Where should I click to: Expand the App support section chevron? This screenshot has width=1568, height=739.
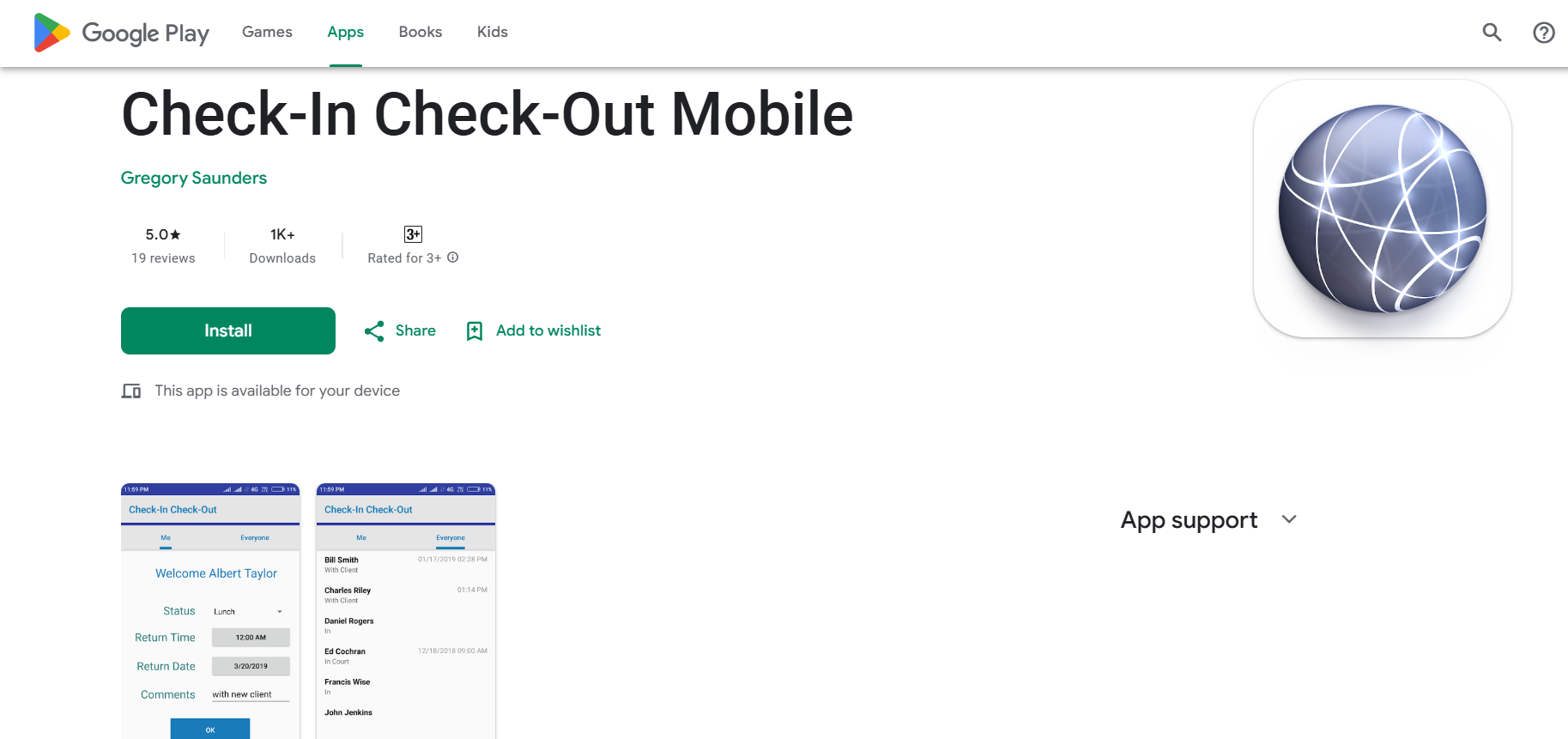(1289, 519)
